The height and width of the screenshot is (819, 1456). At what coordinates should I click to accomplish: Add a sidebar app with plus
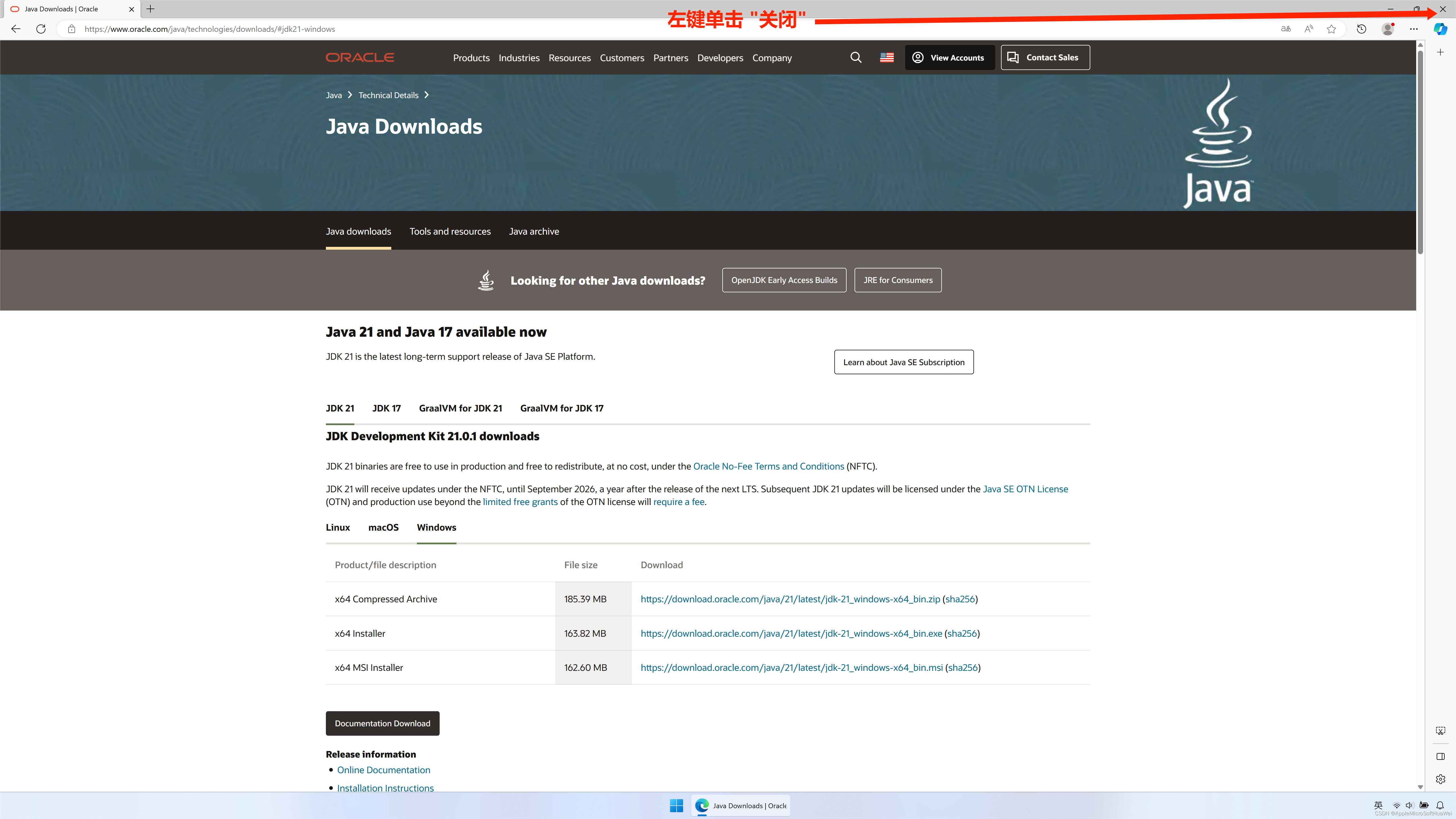click(1440, 52)
